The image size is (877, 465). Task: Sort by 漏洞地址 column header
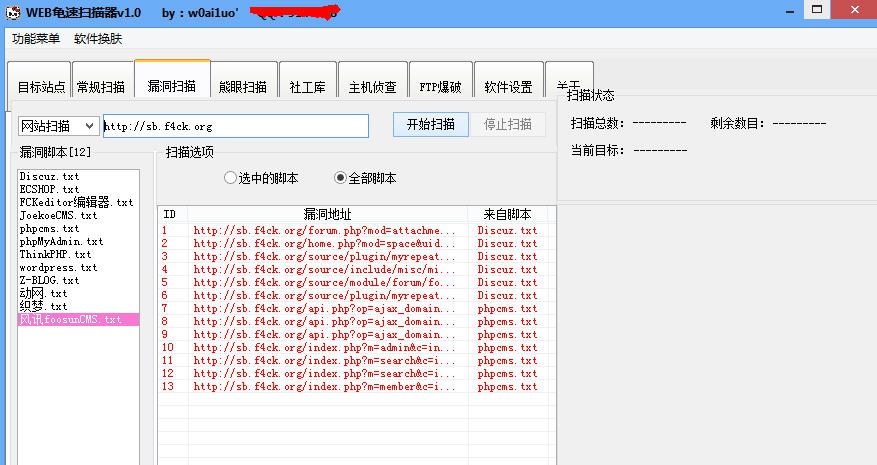coord(328,214)
